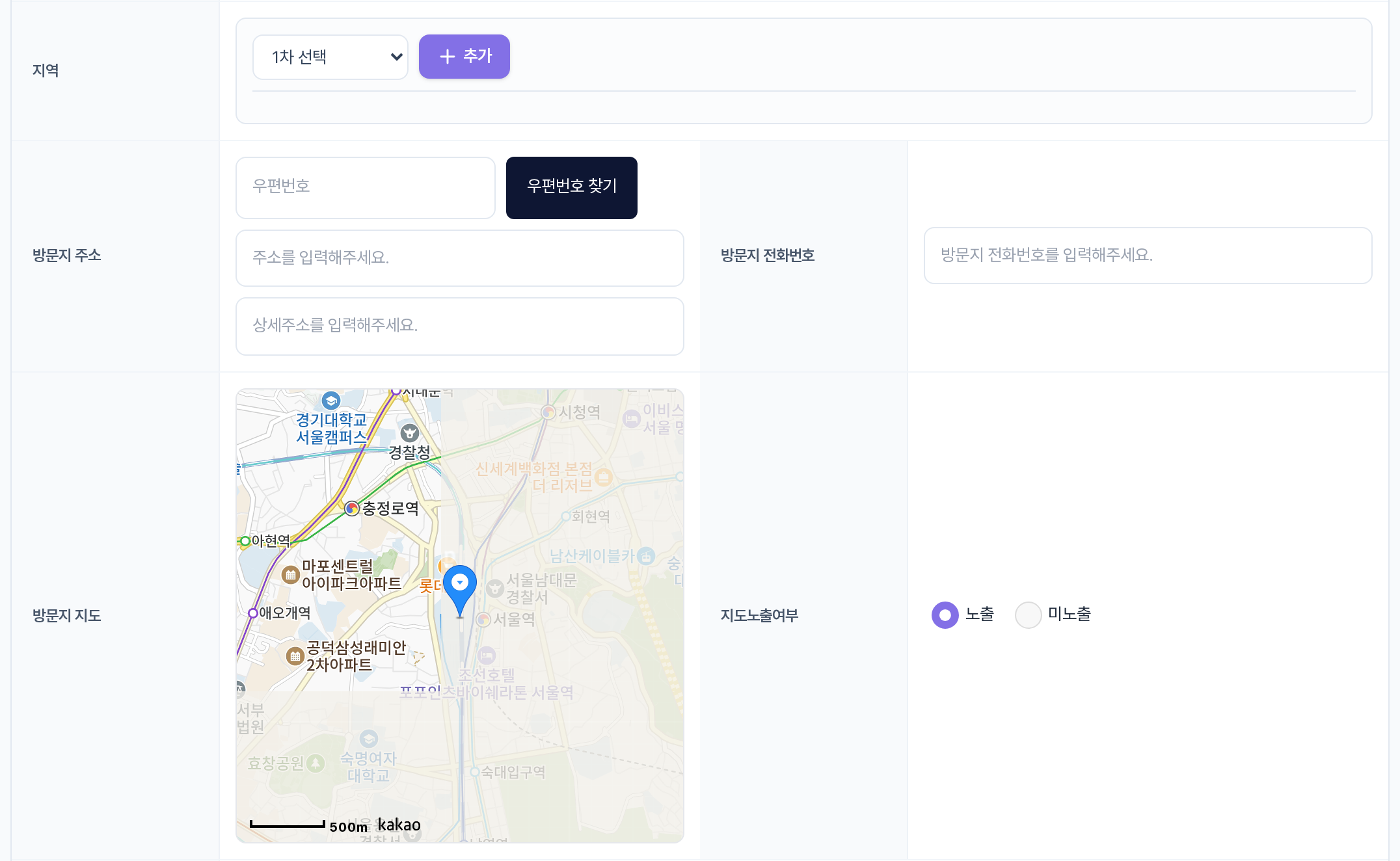The image size is (1400, 861).
Task: Click the 효창공원 park icon
Action: [316, 763]
